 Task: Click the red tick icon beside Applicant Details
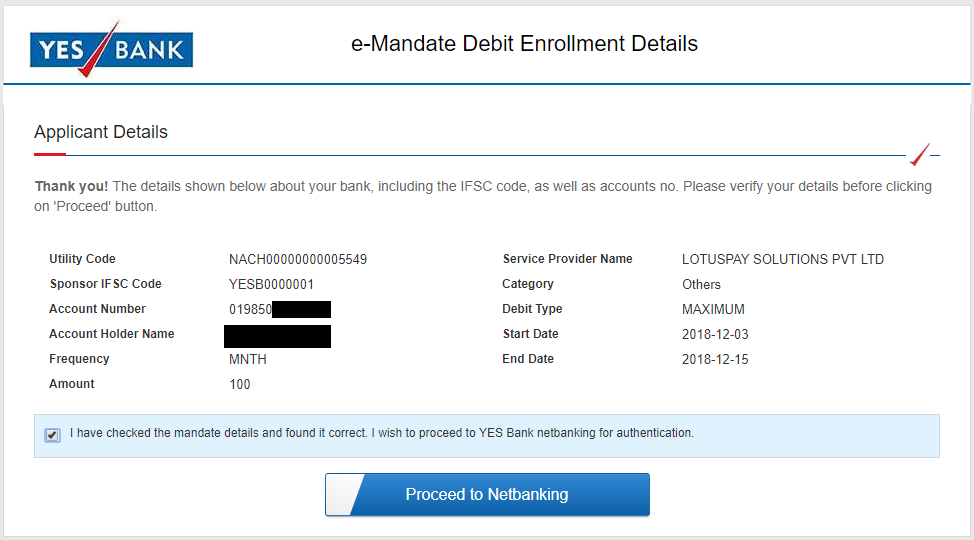920,155
